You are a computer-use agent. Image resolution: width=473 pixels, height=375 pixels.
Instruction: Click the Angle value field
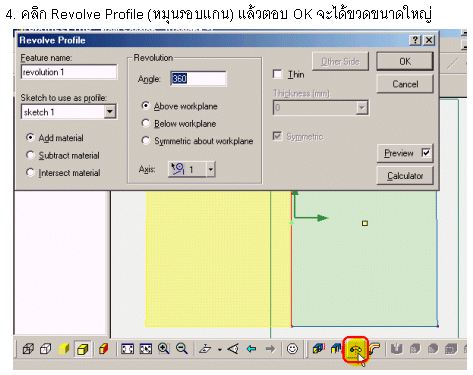198,79
